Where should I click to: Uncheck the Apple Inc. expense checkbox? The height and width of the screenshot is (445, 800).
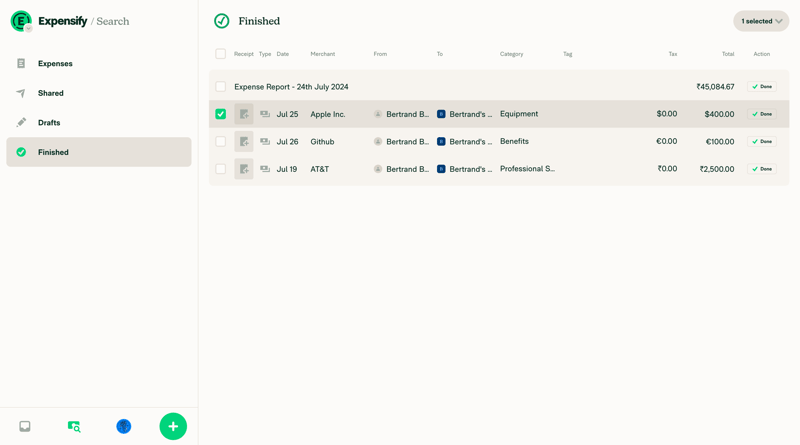pyautogui.click(x=220, y=114)
